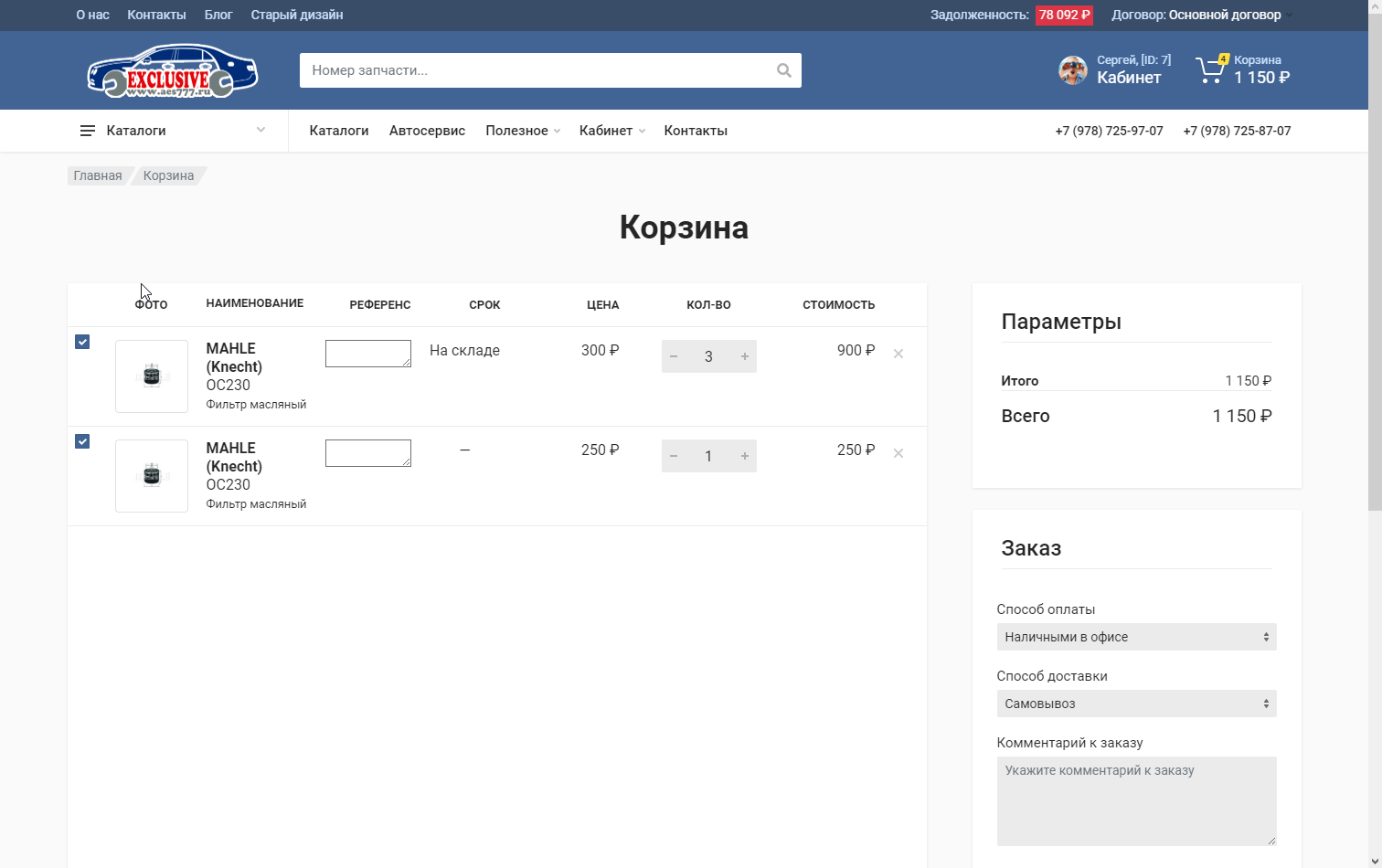The height and width of the screenshot is (868, 1382).
Task: Open thumbnail of the first OC230 filter
Action: tap(152, 376)
